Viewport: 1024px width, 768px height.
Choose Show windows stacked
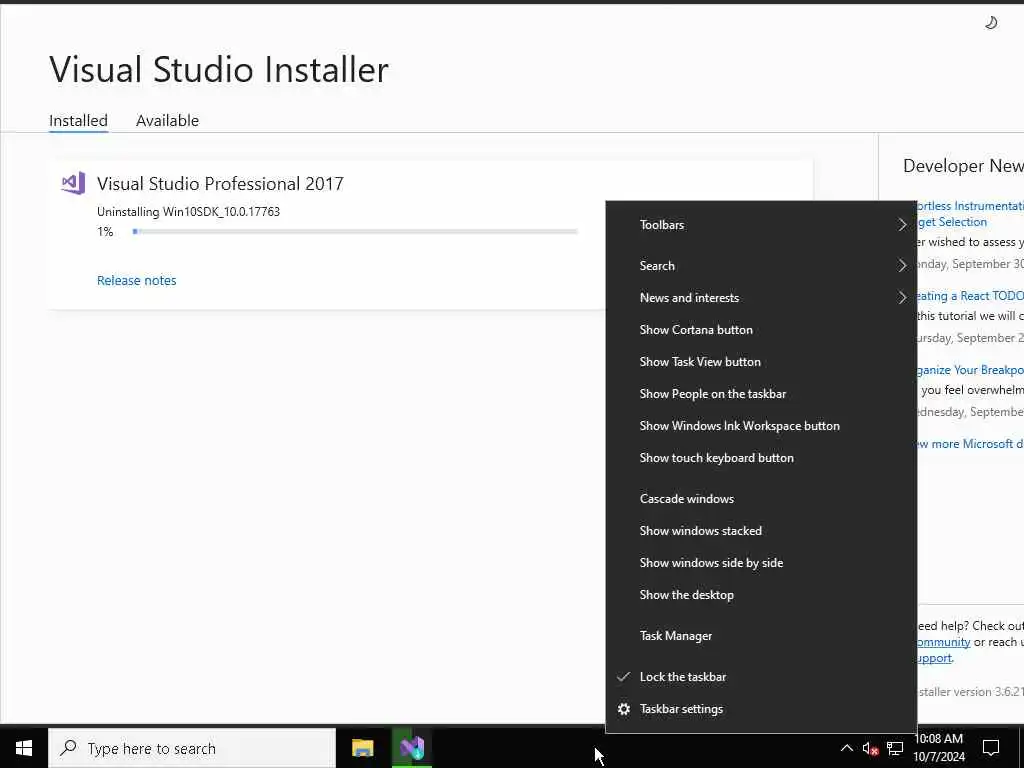(761, 530)
